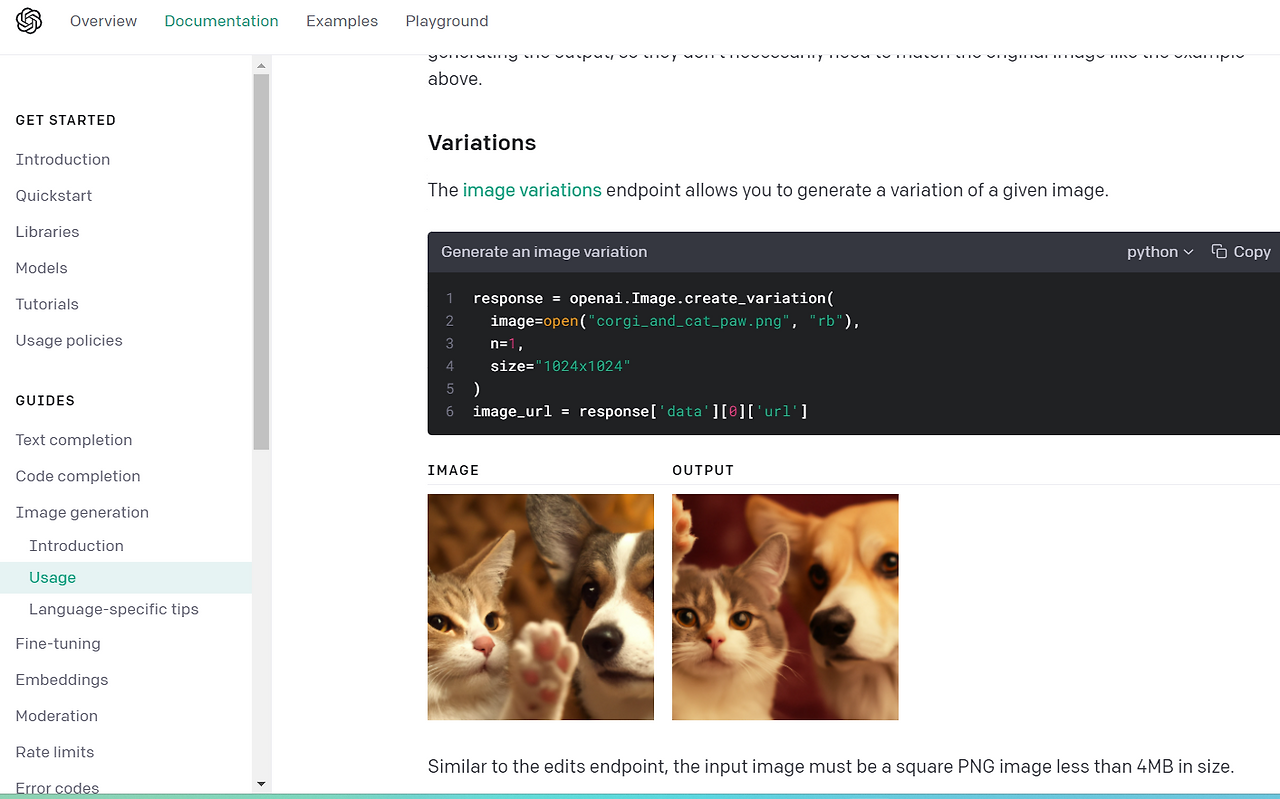The height and width of the screenshot is (799, 1280).
Task: Open the Moderation guide
Action: pos(57,716)
